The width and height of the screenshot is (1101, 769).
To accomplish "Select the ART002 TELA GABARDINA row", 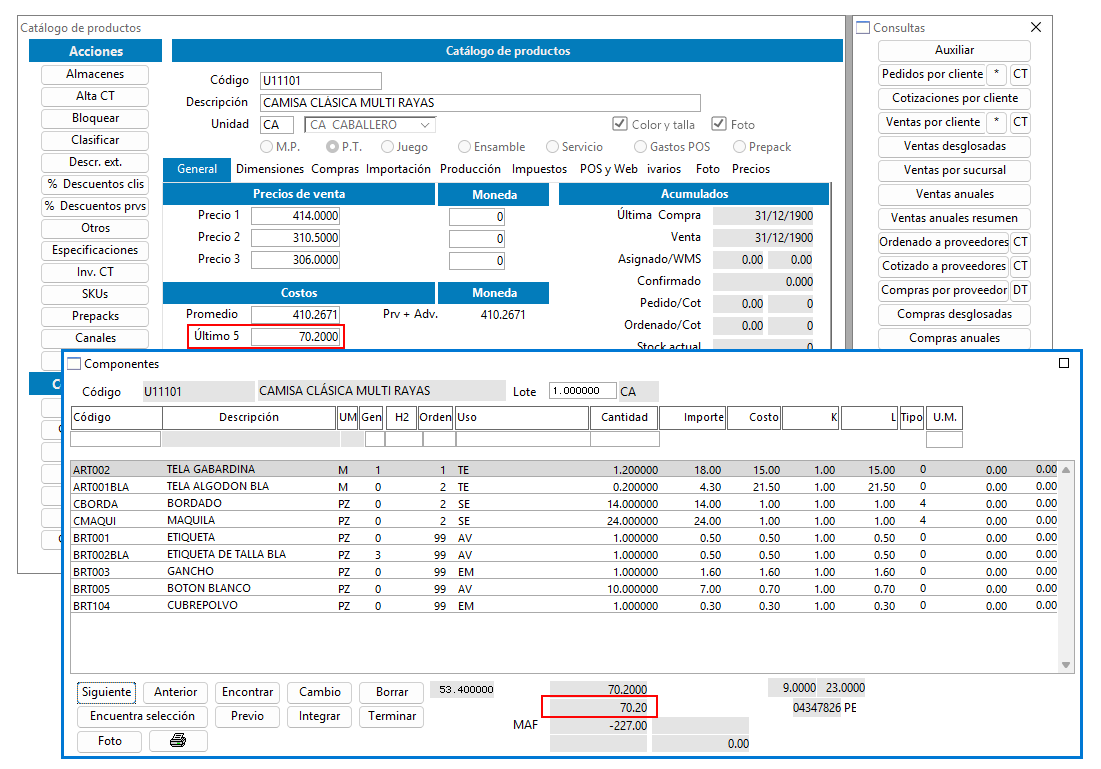I will (565, 469).
